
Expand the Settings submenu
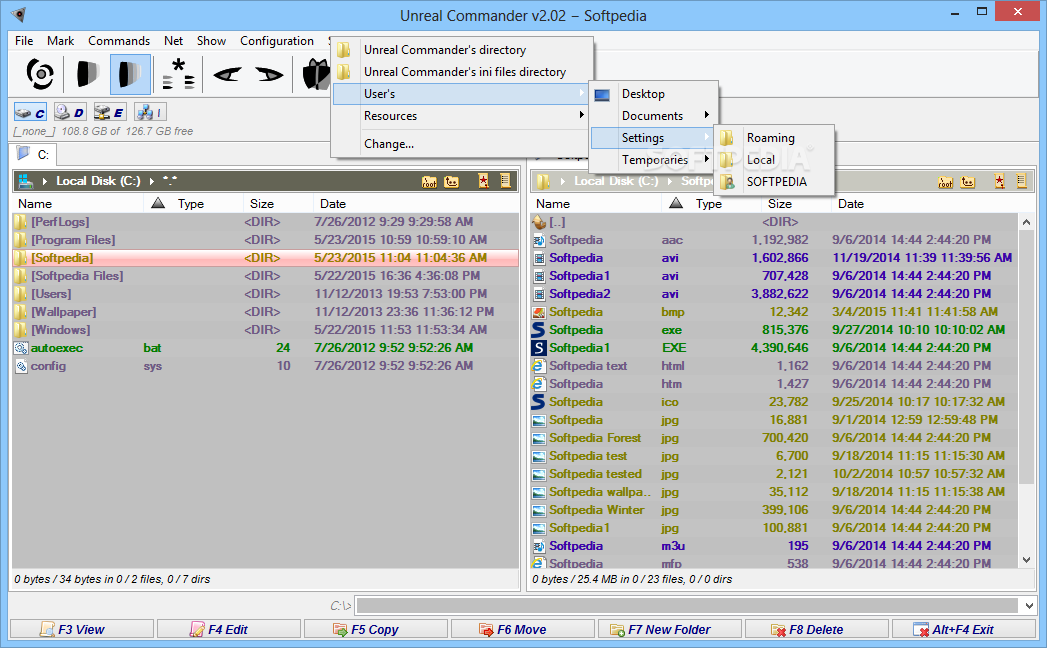coord(653,138)
